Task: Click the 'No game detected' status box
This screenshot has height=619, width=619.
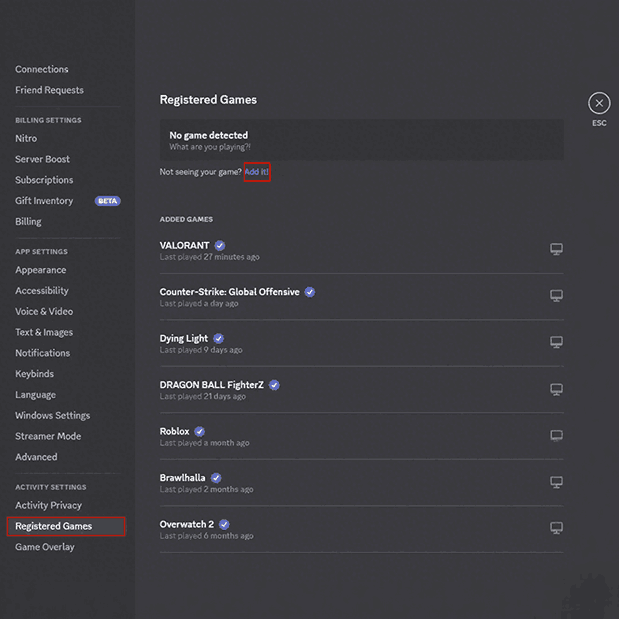Action: [x=361, y=140]
